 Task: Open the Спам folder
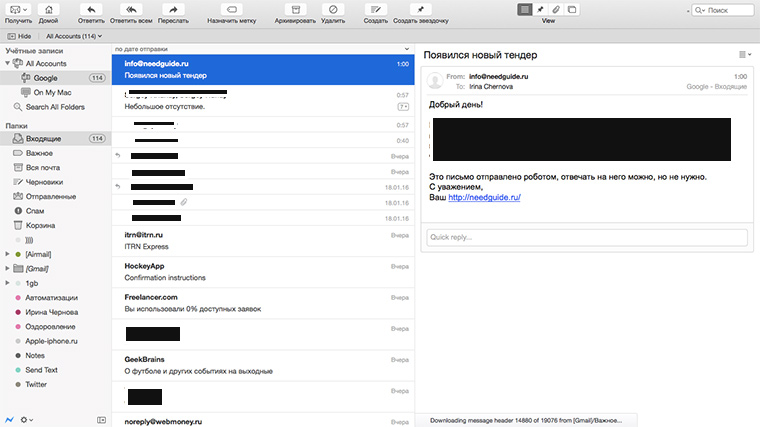pos(55,211)
